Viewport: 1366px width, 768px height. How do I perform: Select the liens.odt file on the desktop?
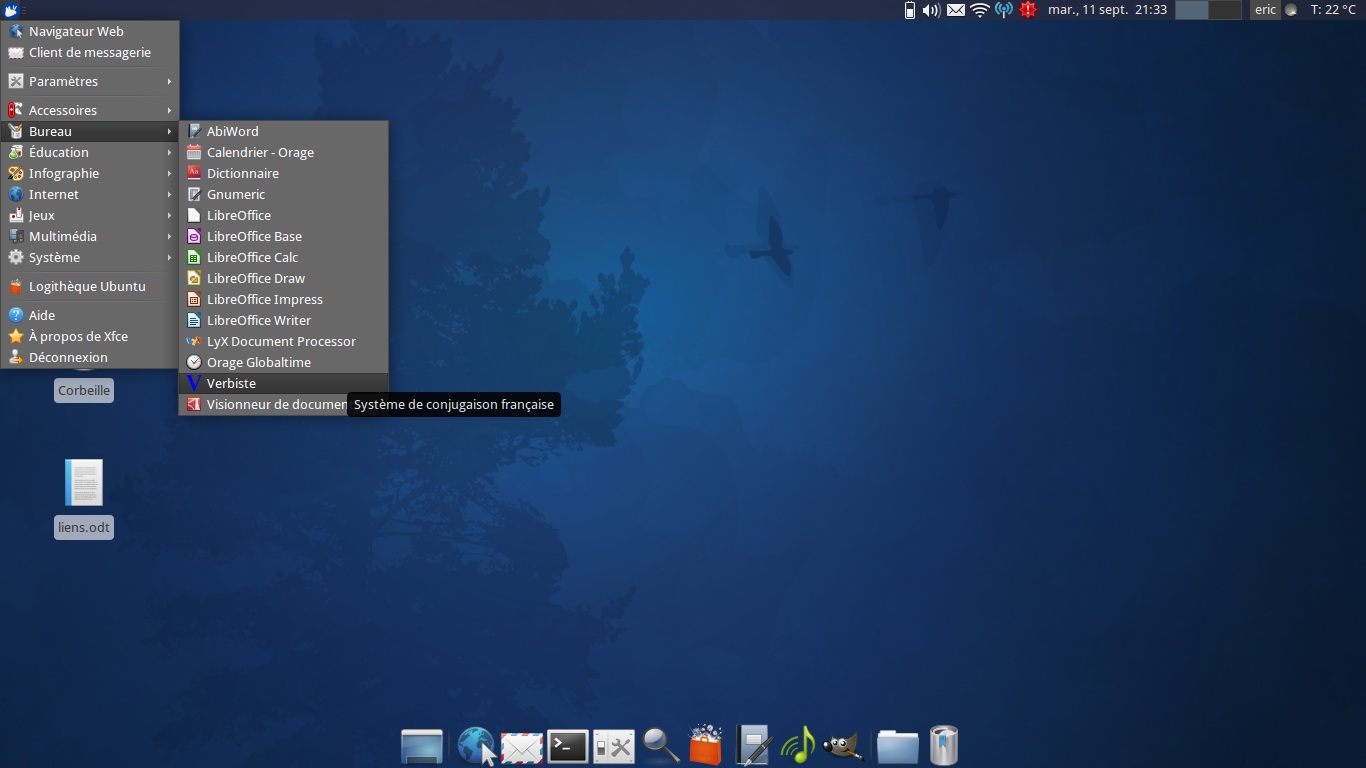coord(84,498)
